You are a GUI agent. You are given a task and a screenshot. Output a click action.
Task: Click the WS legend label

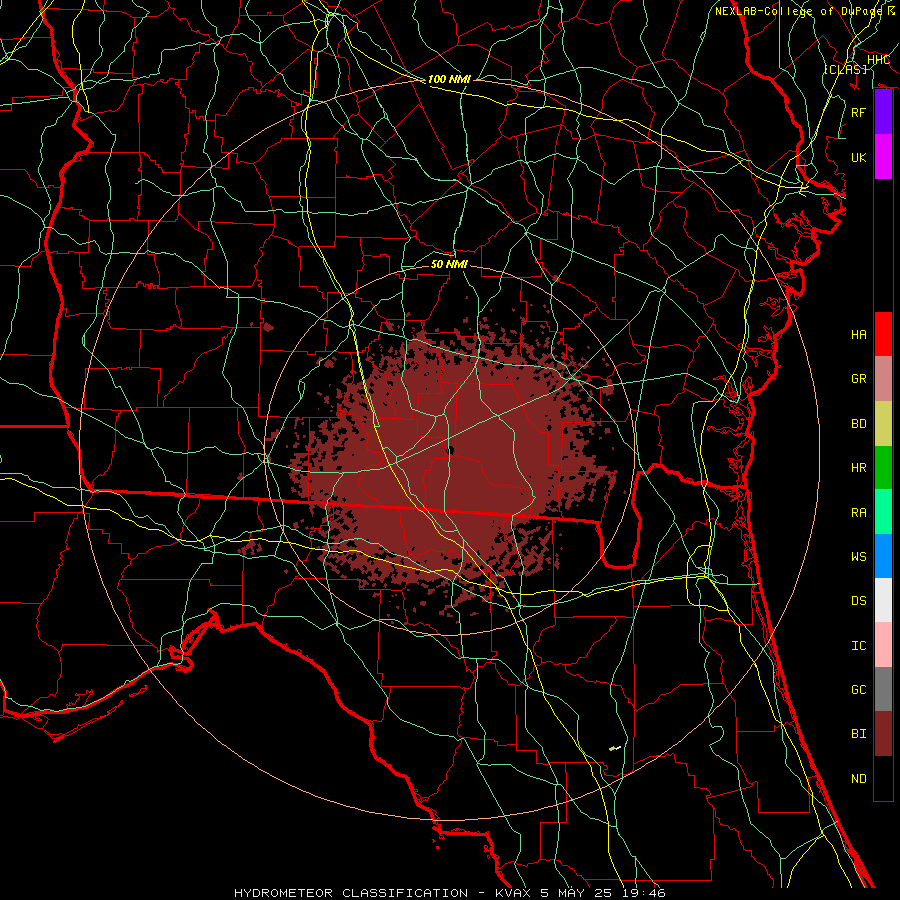point(858,556)
